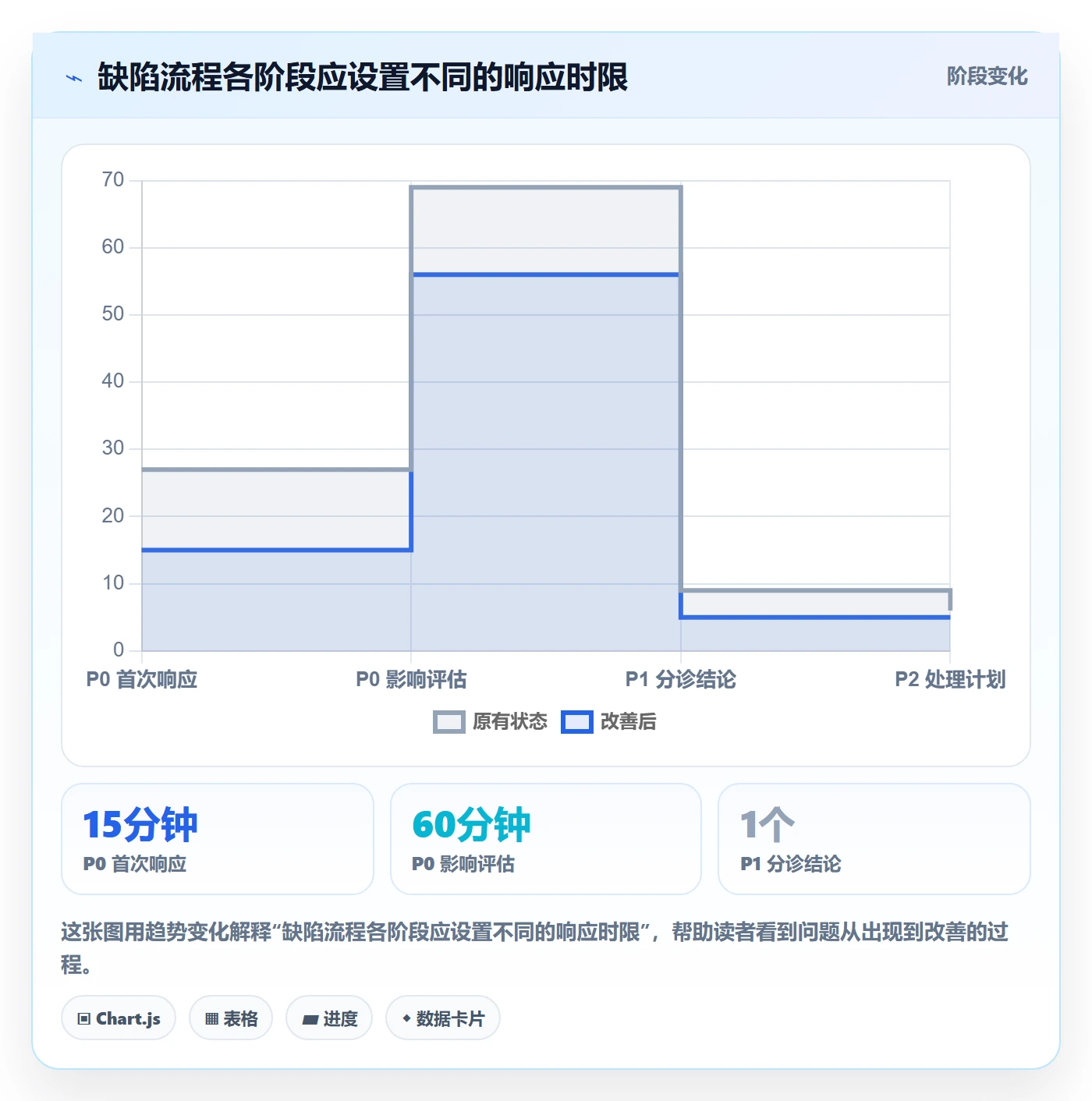
Task: Click the square icon in Chart.js tag
Action: 84,1019
